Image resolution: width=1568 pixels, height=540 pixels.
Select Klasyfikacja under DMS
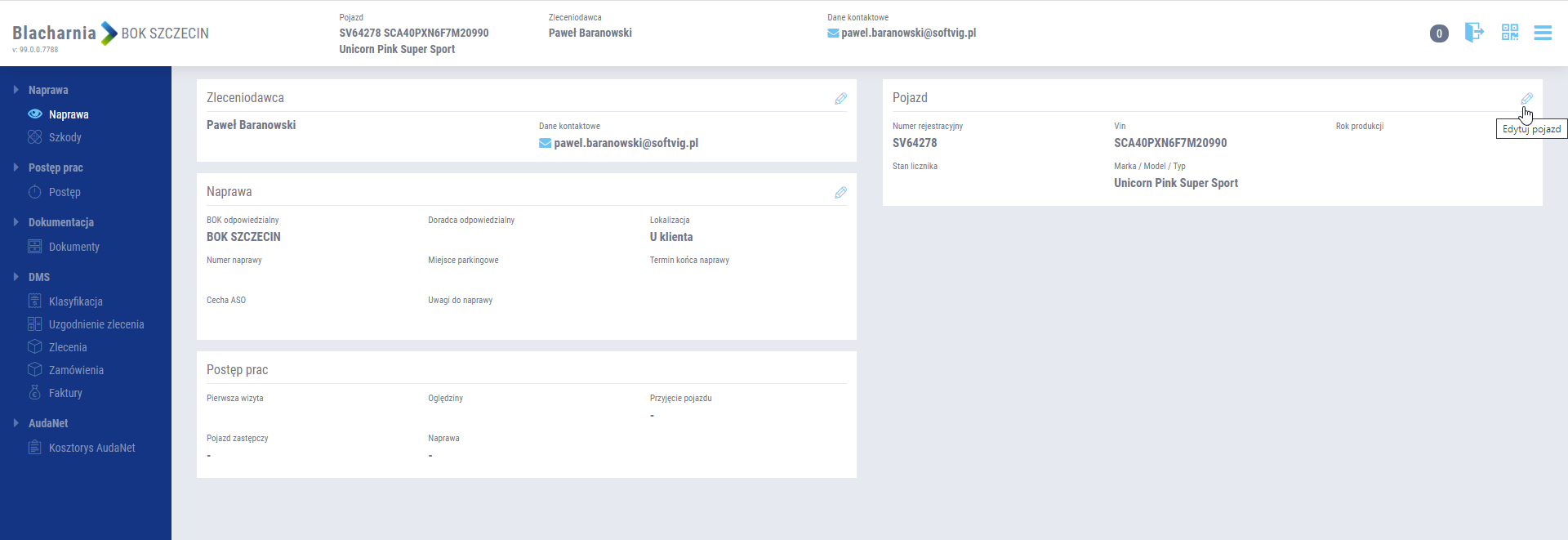pos(75,301)
